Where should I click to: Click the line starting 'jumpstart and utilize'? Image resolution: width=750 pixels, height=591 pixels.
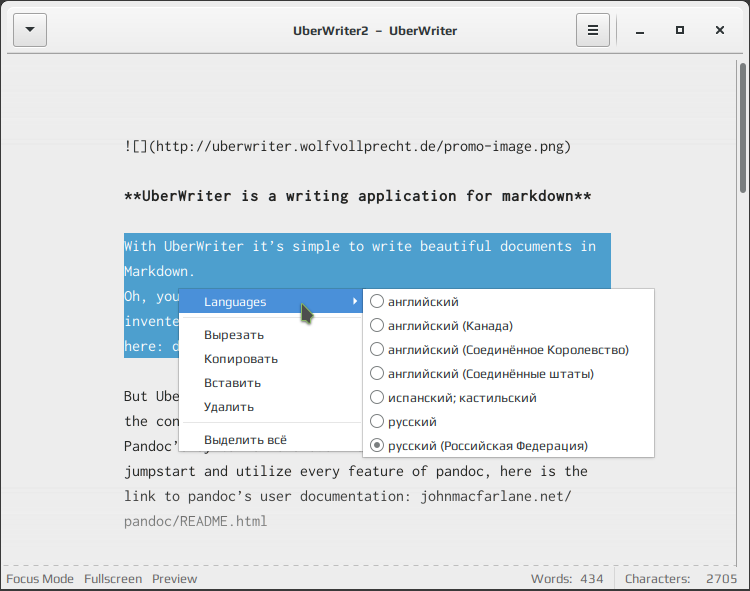coord(356,471)
